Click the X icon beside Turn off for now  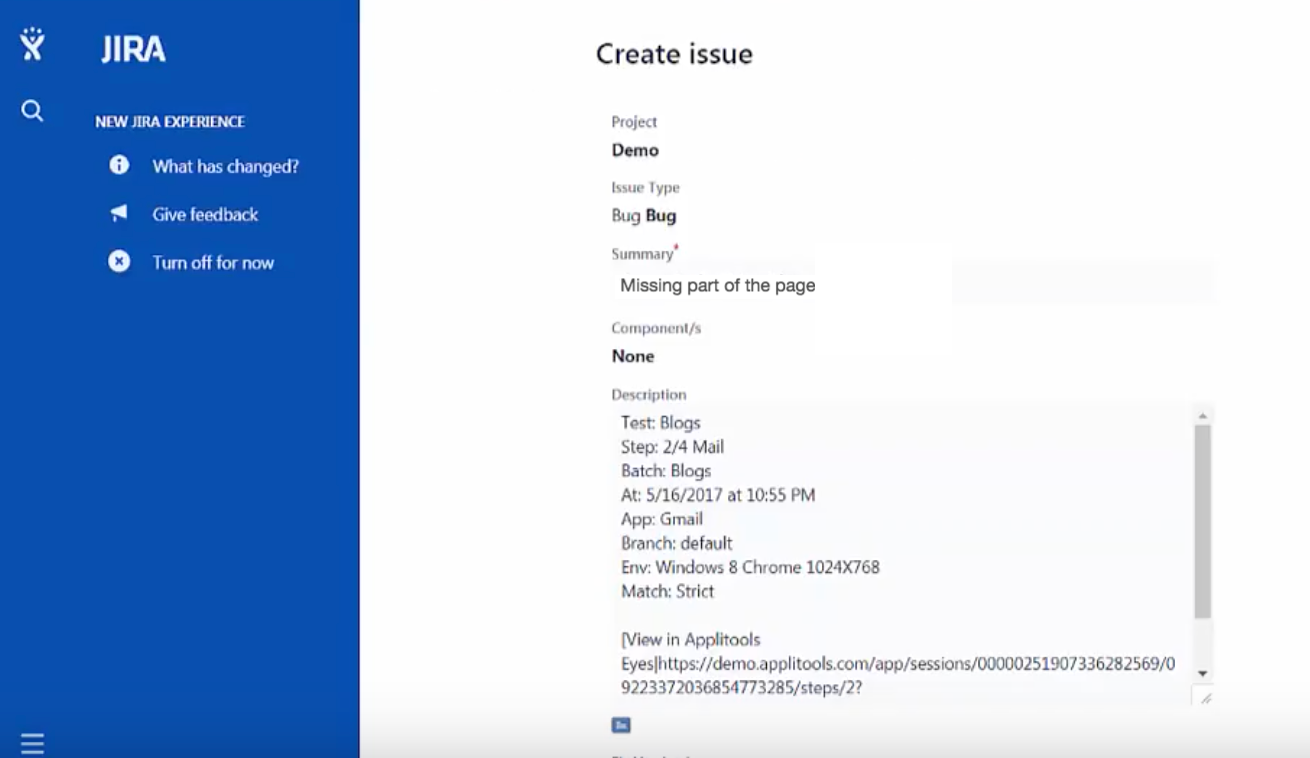point(119,262)
